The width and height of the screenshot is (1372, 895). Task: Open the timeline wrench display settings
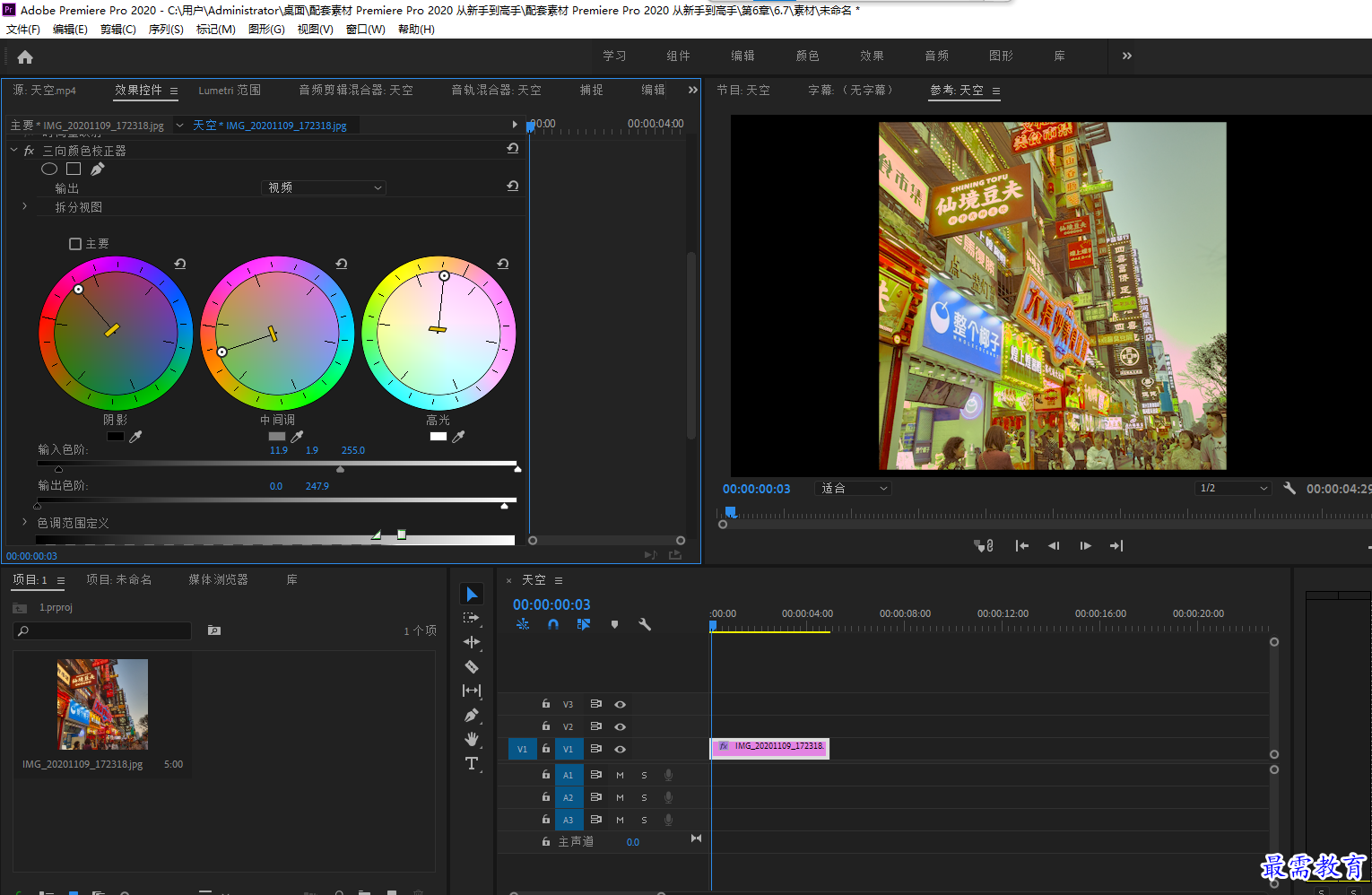[645, 624]
